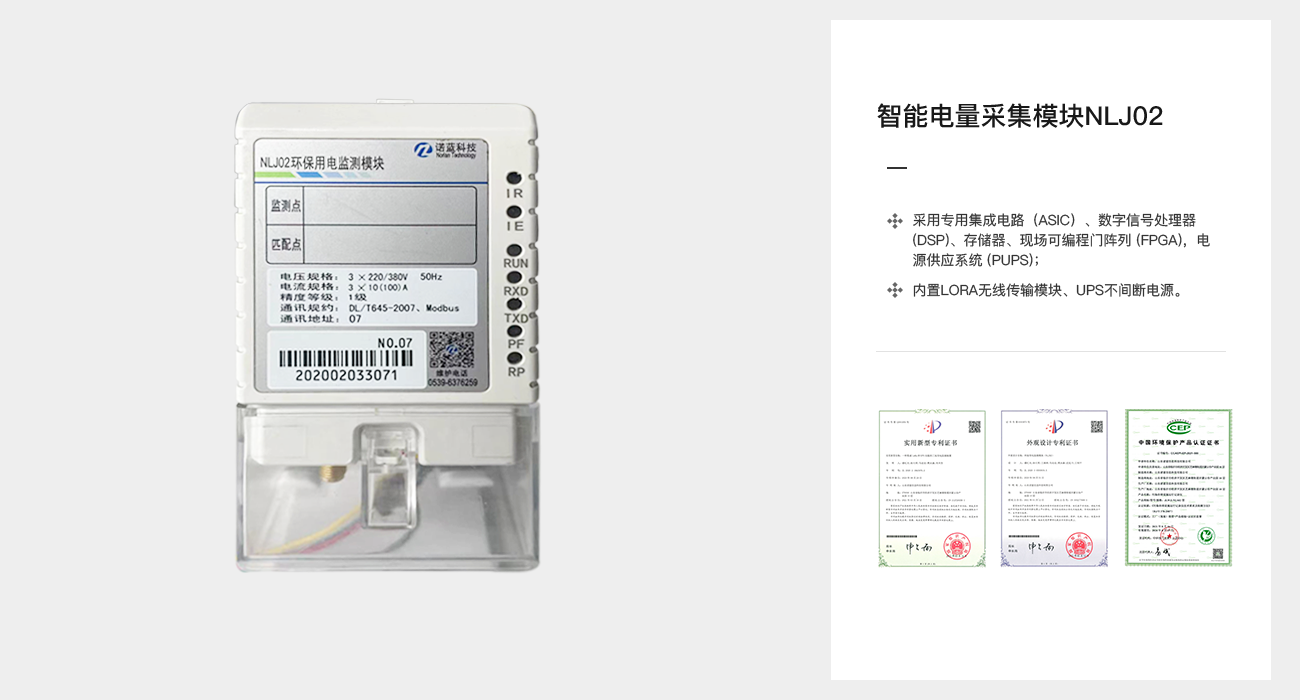Click the TXD indicator LED

coord(514,305)
